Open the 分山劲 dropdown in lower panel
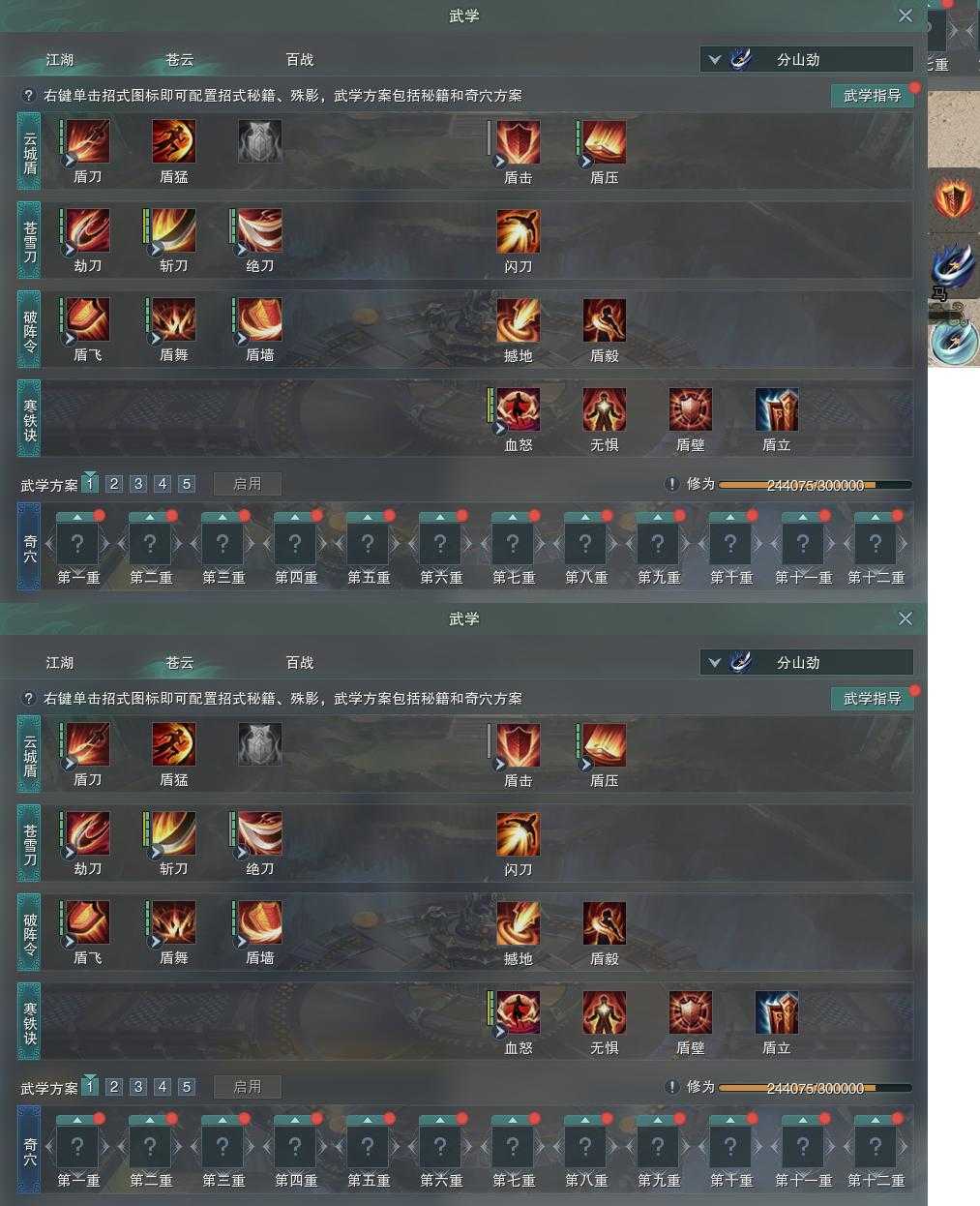 pos(807,662)
